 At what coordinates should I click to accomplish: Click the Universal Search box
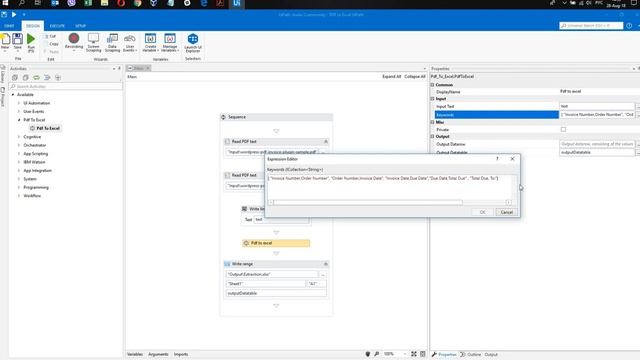pyautogui.click(x=591, y=26)
